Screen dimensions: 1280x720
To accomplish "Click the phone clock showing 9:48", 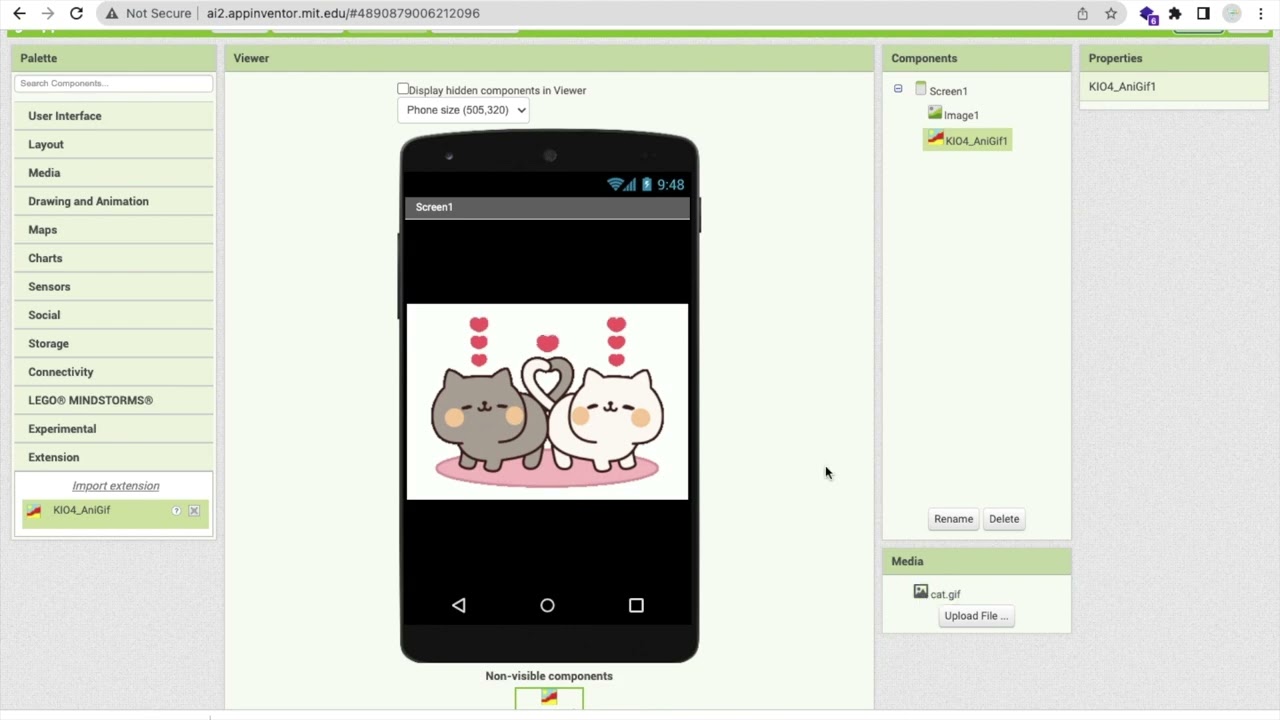I will pyautogui.click(x=670, y=184).
